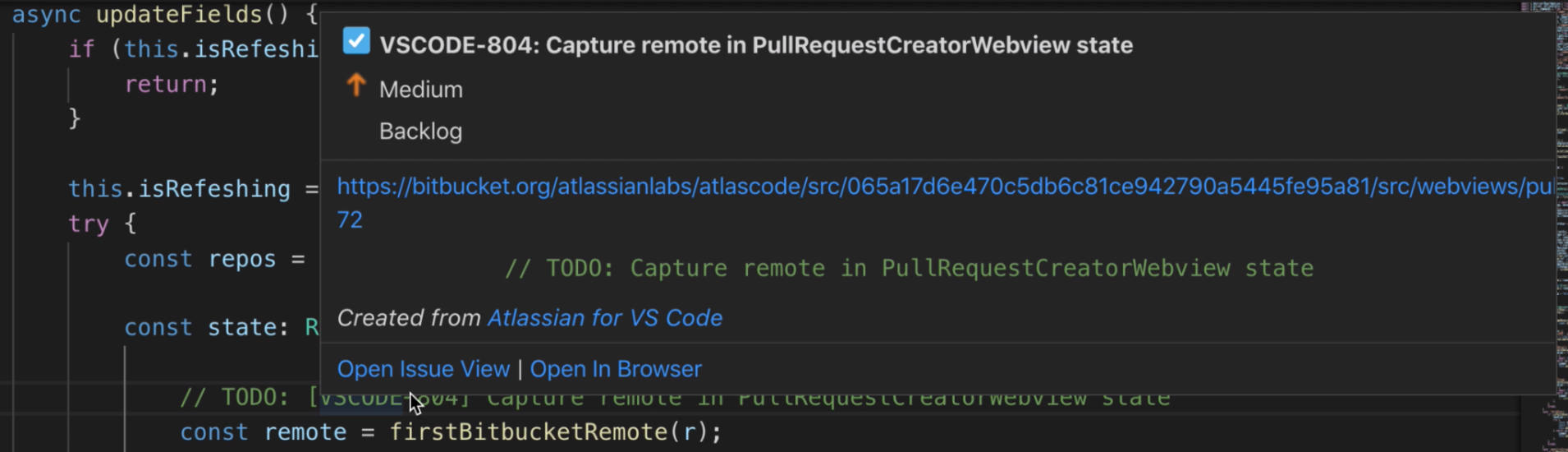Click the updateFields function name

point(179,14)
